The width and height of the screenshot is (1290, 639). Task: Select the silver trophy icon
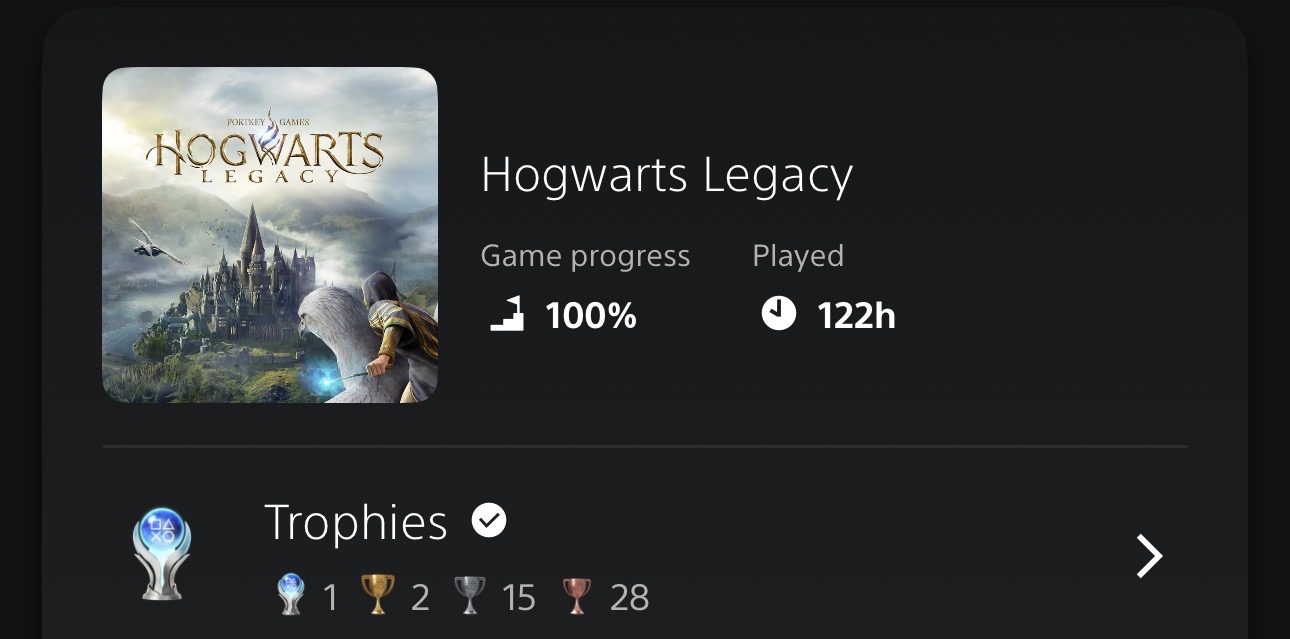[469, 596]
